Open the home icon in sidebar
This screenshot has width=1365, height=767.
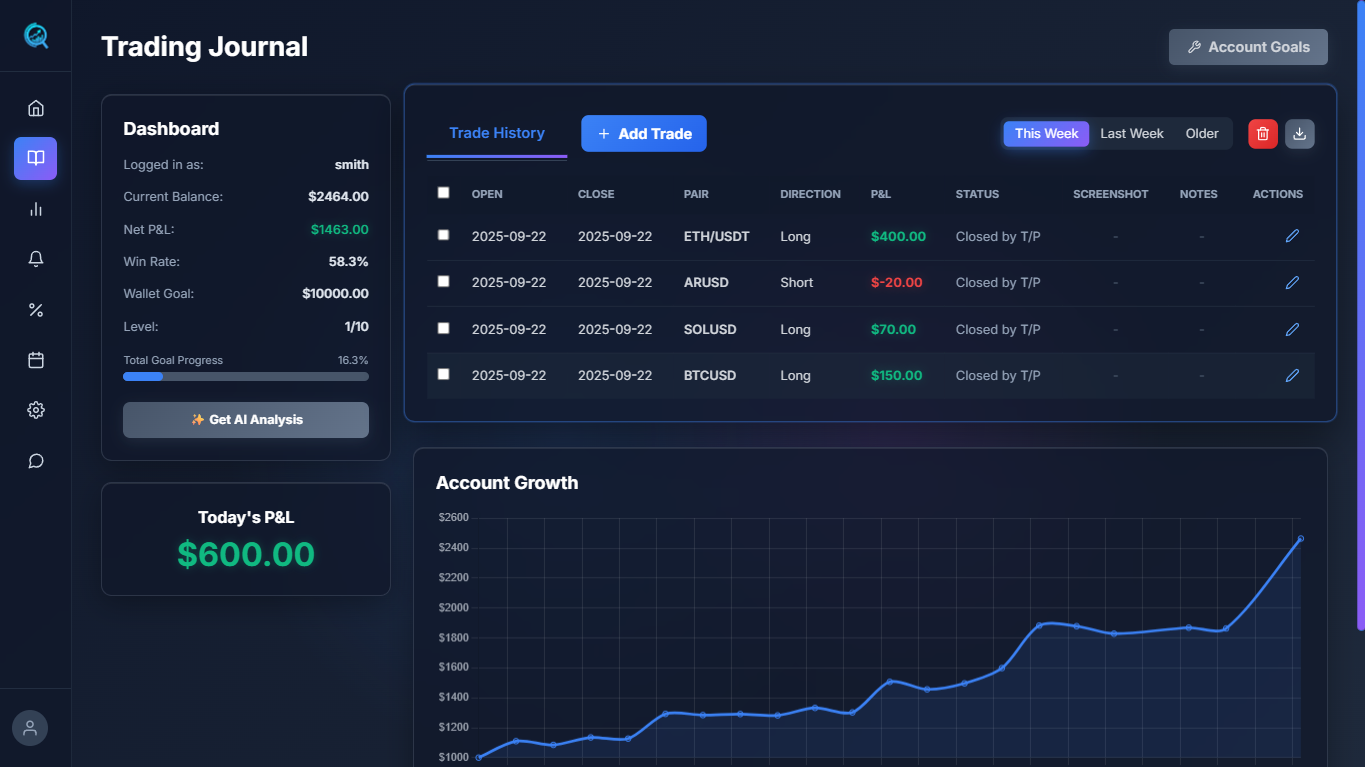pyautogui.click(x=36, y=108)
